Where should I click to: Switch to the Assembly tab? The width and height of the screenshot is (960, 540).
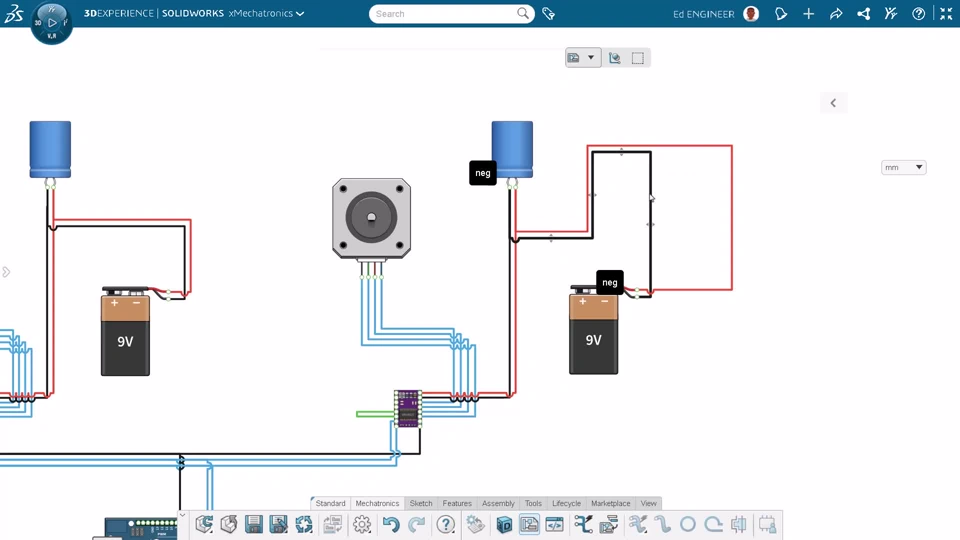coord(498,503)
